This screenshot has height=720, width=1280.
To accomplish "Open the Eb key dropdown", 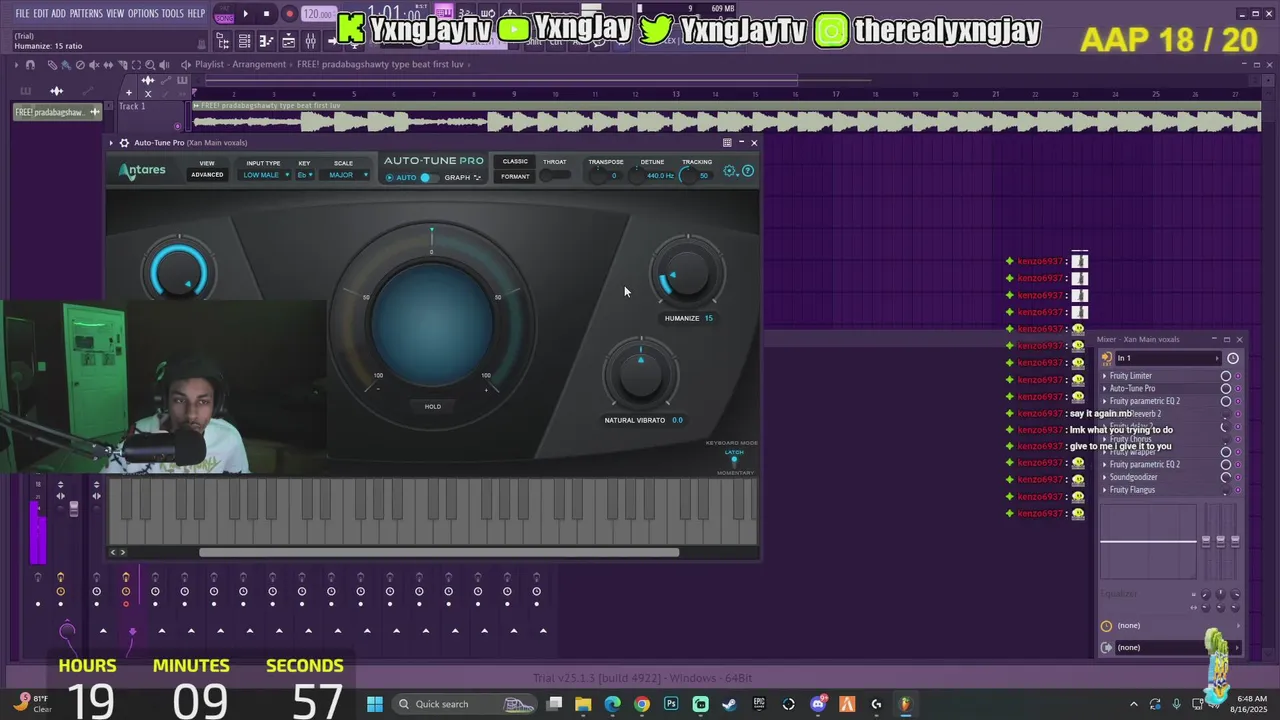I will coord(305,175).
